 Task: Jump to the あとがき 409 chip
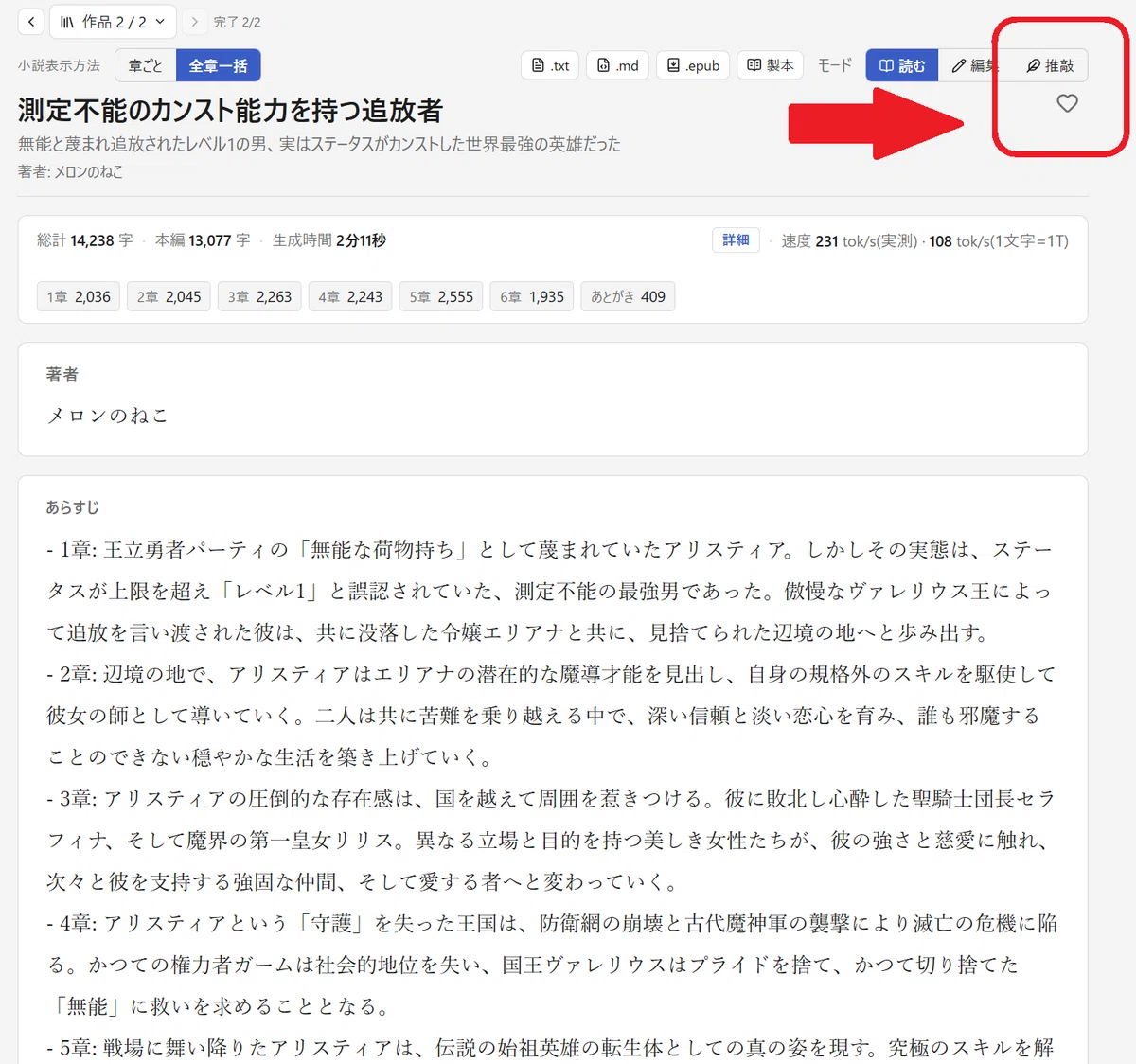(628, 296)
